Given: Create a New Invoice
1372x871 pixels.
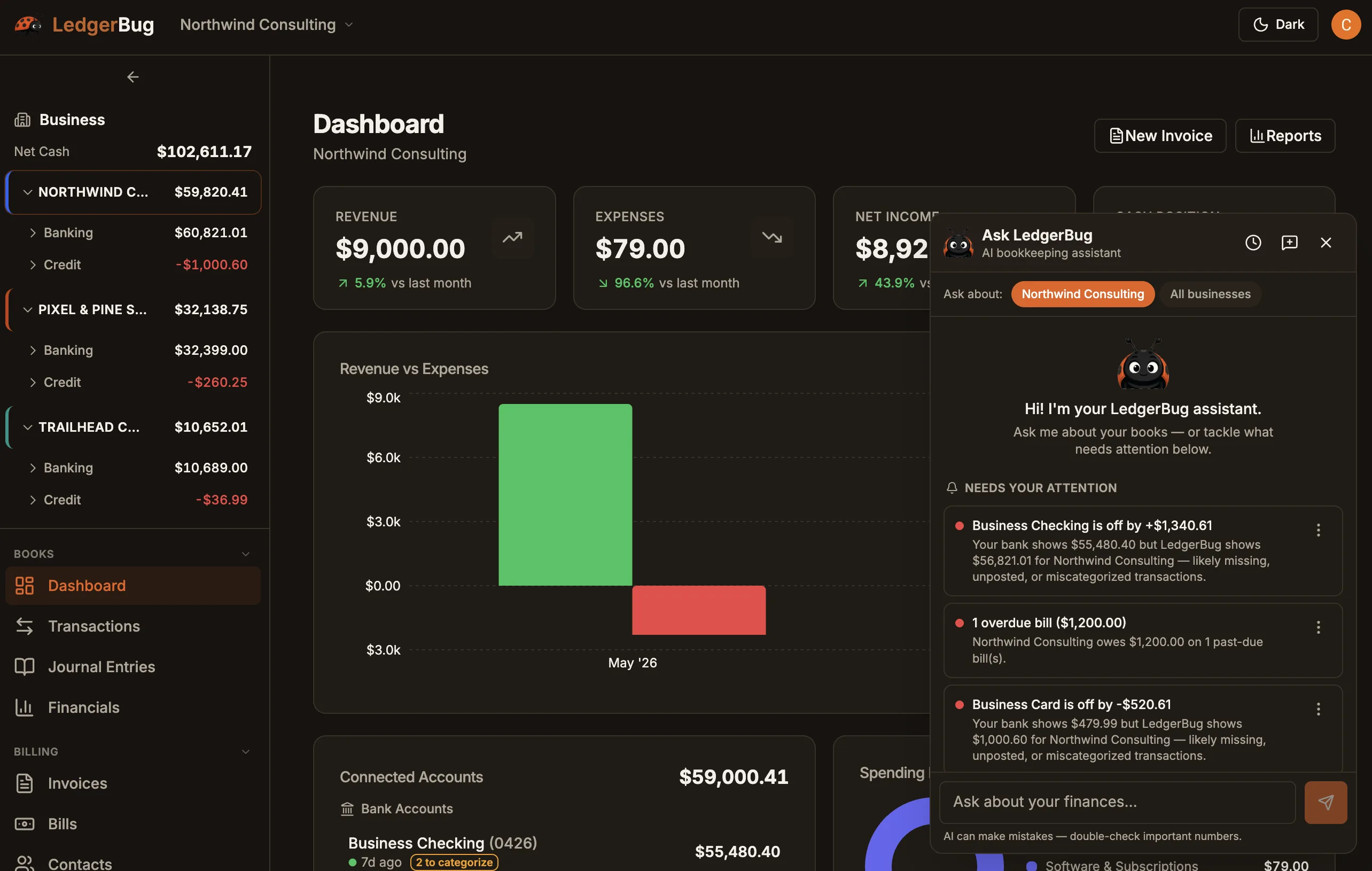Looking at the screenshot, I should pyautogui.click(x=1160, y=136).
